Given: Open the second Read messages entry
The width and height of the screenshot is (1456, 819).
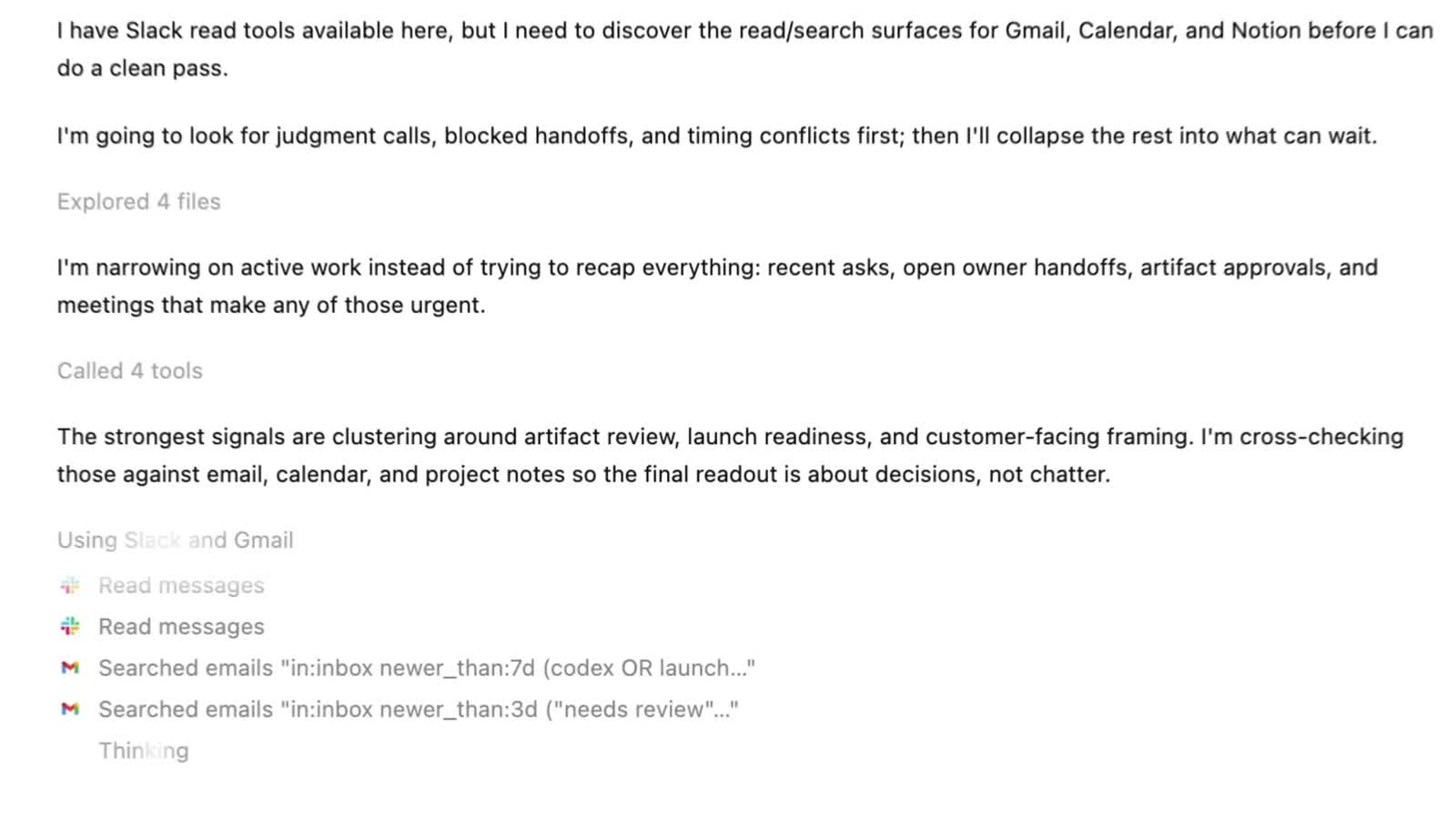Looking at the screenshot, I should pos(181,626).
